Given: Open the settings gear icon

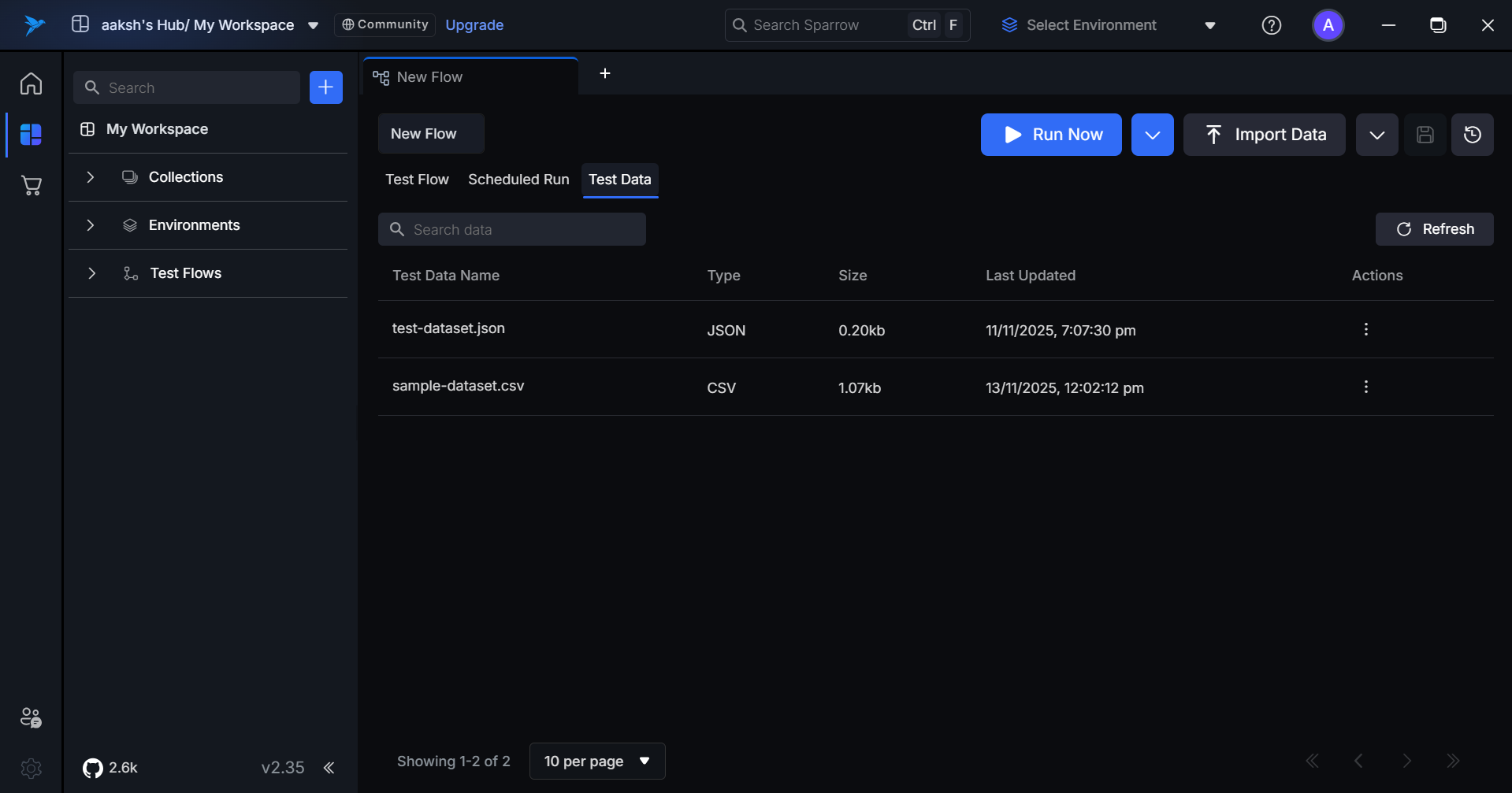Looking at the screenshot, I should [31, 768].
